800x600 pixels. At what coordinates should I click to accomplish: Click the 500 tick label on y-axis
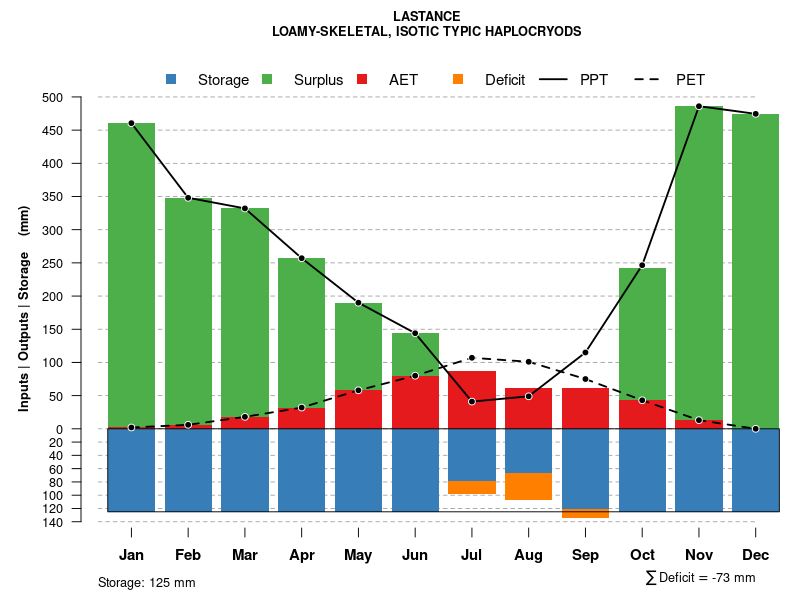point(81,98)
